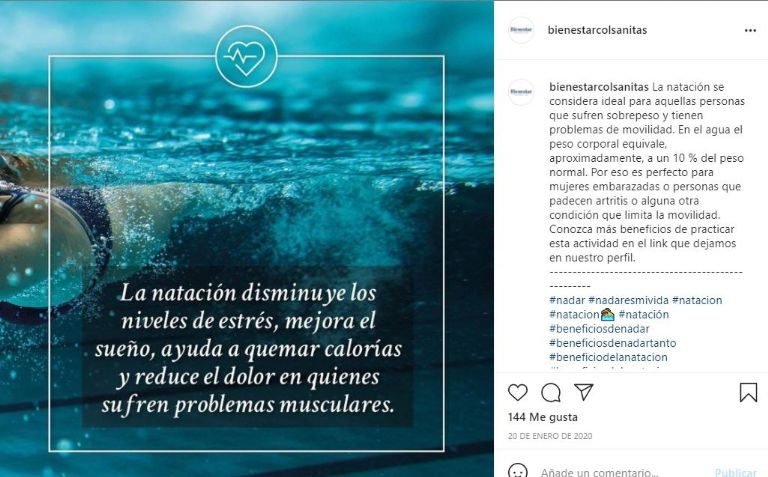The height and width of the screenshot is (477, 768).
Task: Open bienestarcolsanitas username in header
Action: pyautogui.click(x=597, y=30)
